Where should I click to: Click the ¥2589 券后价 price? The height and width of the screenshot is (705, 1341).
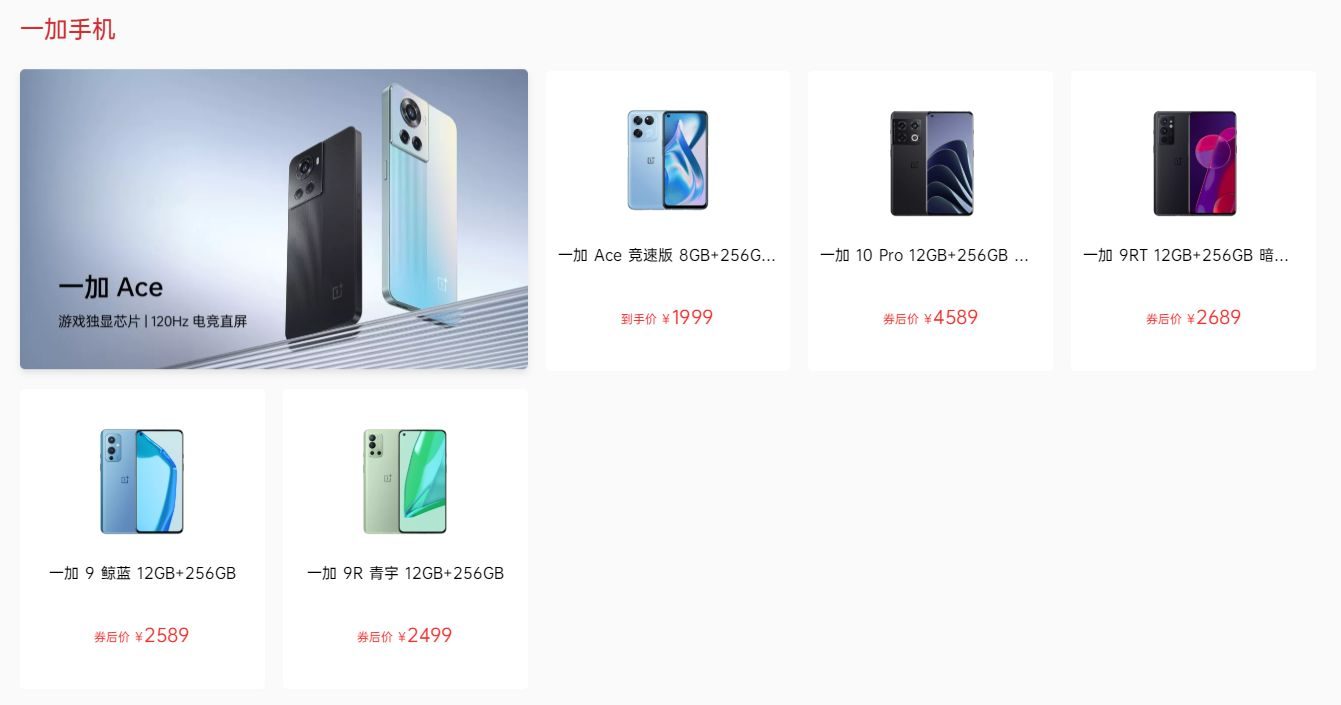coord(142,636)
